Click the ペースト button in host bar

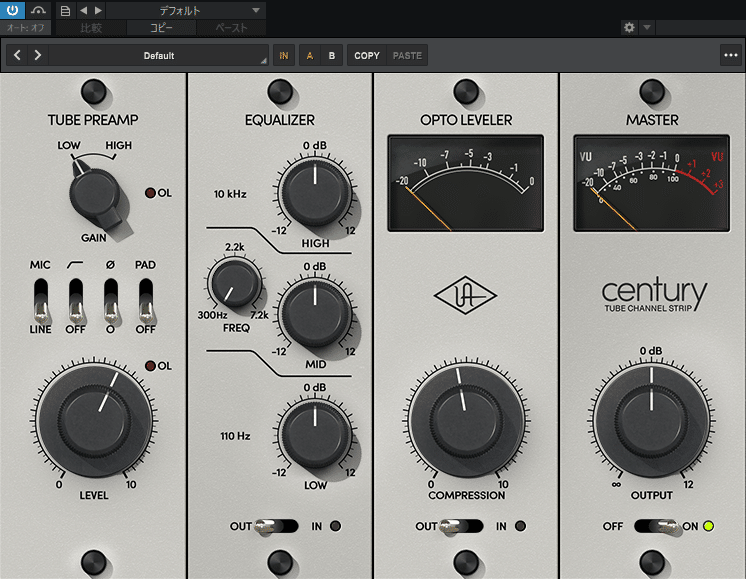click(231, 28)
